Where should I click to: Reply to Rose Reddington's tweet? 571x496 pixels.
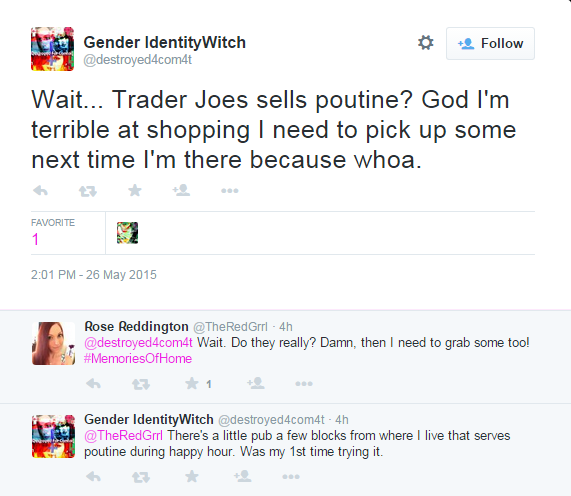tap(93, 383)
